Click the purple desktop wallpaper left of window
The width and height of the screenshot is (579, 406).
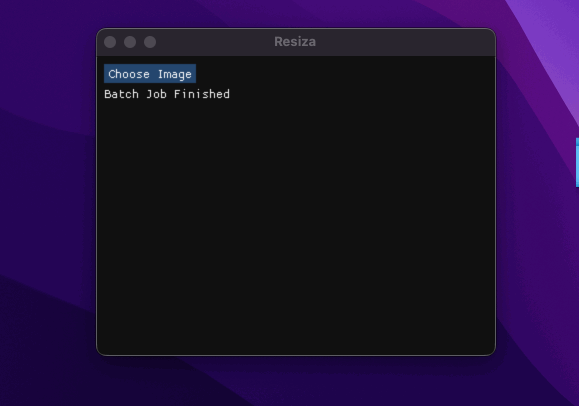coord(48,203)
